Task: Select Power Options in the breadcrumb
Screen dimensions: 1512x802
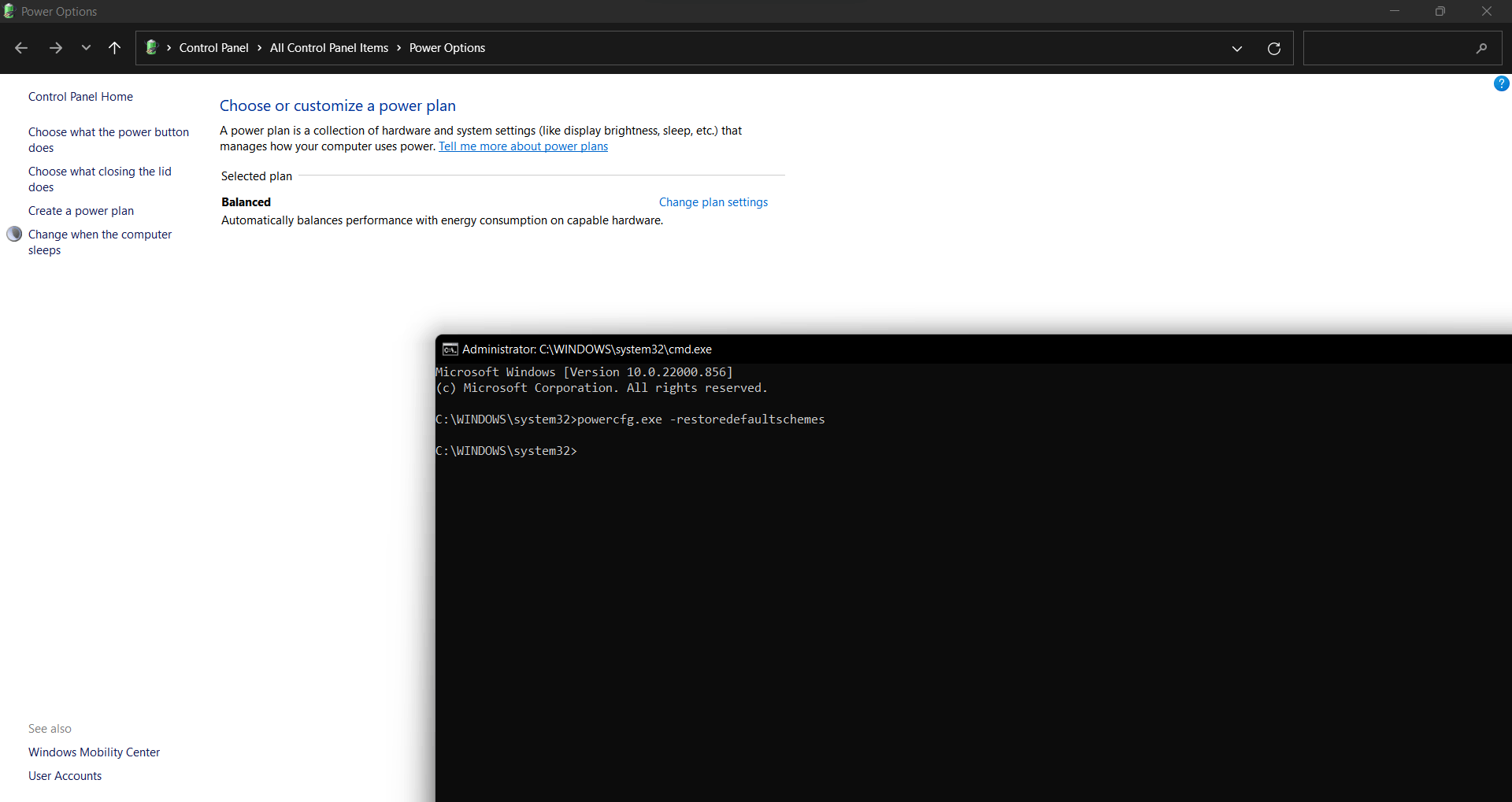Action: point(447,48)
